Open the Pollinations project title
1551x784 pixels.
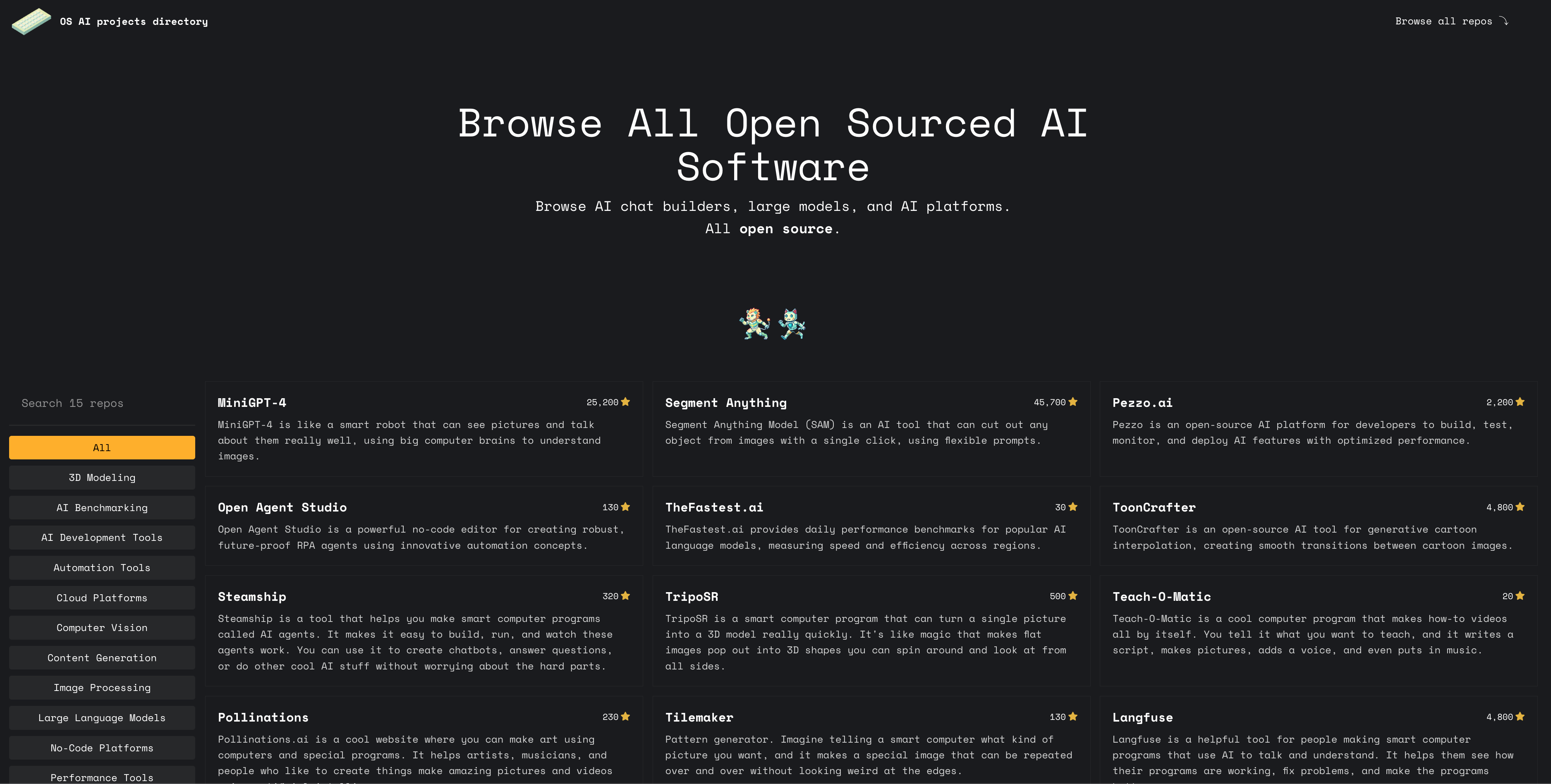[263, 718]
